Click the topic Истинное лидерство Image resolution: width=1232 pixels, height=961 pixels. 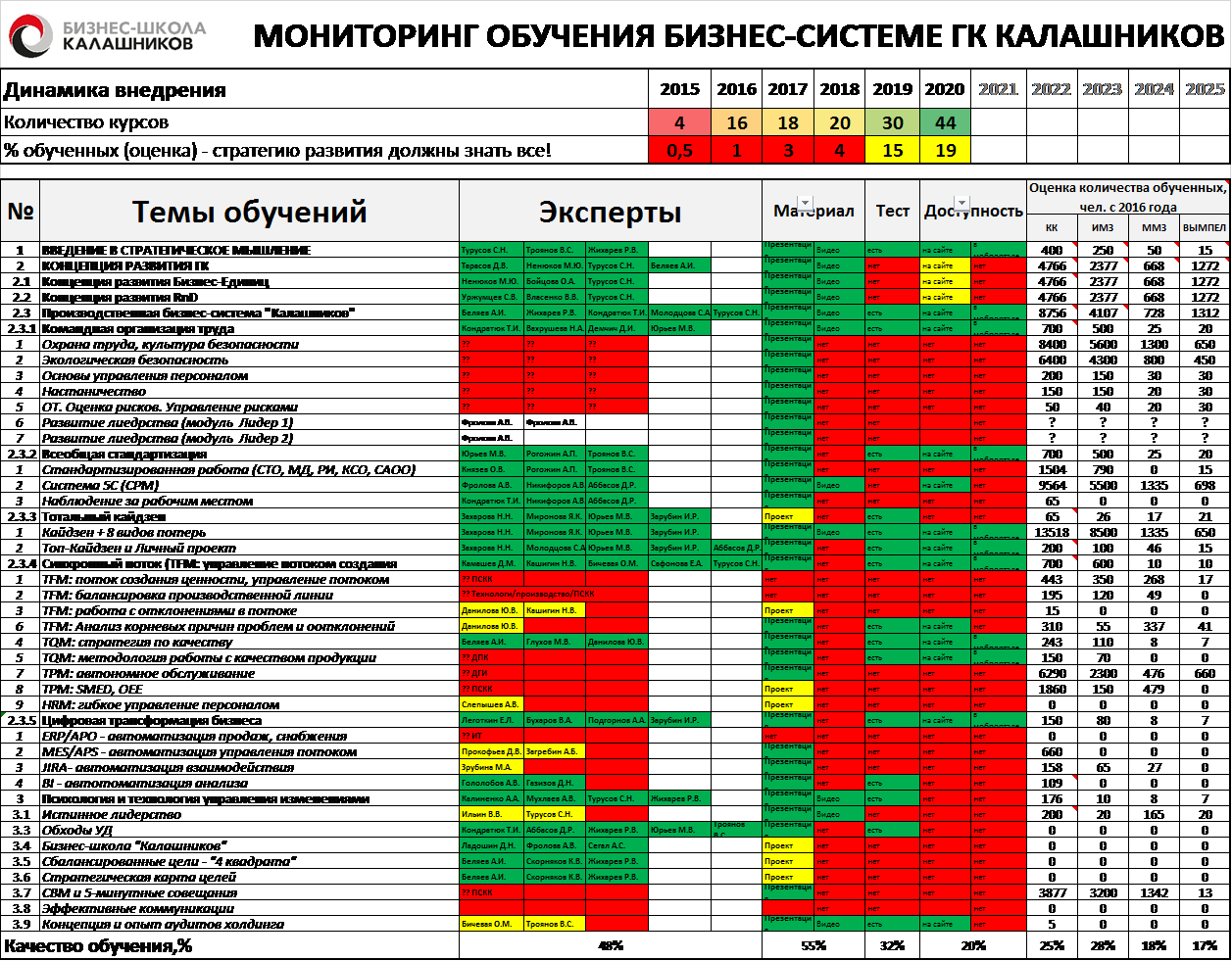[x=112, y=814]
